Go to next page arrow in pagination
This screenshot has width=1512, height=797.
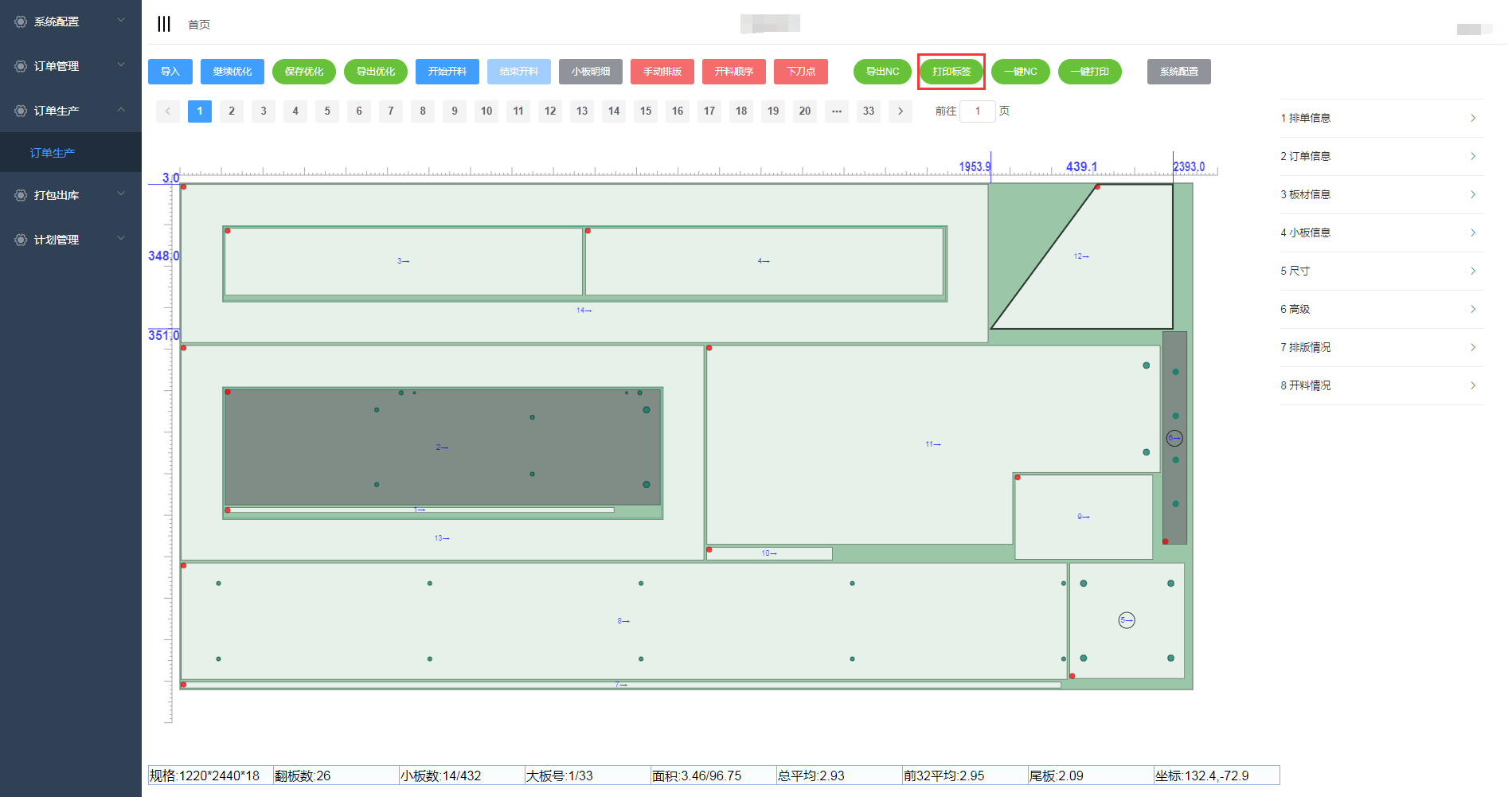901,111
